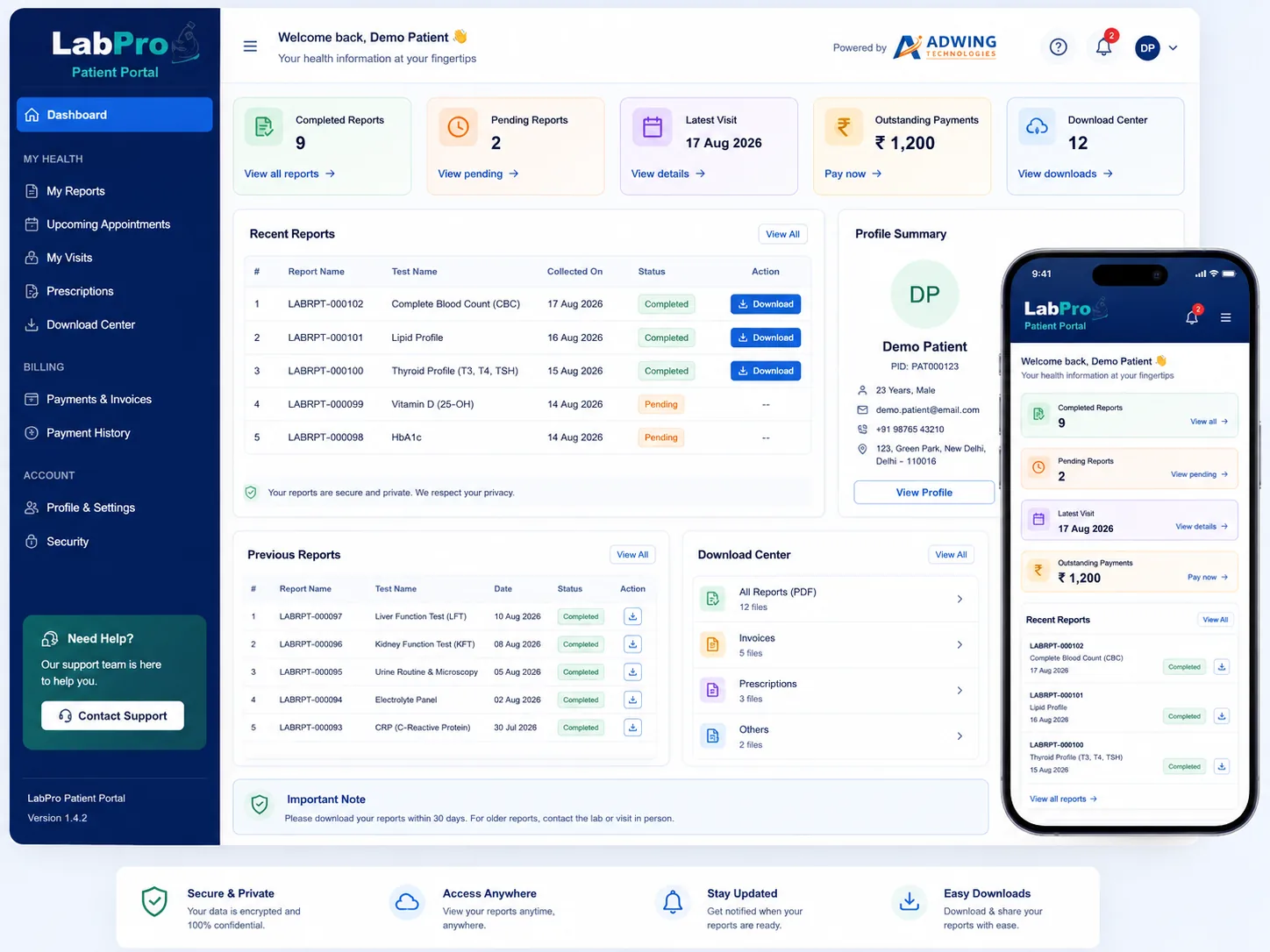
Task: Expand Prescriptions row chevron in Download Center
Action: [960, 691]
